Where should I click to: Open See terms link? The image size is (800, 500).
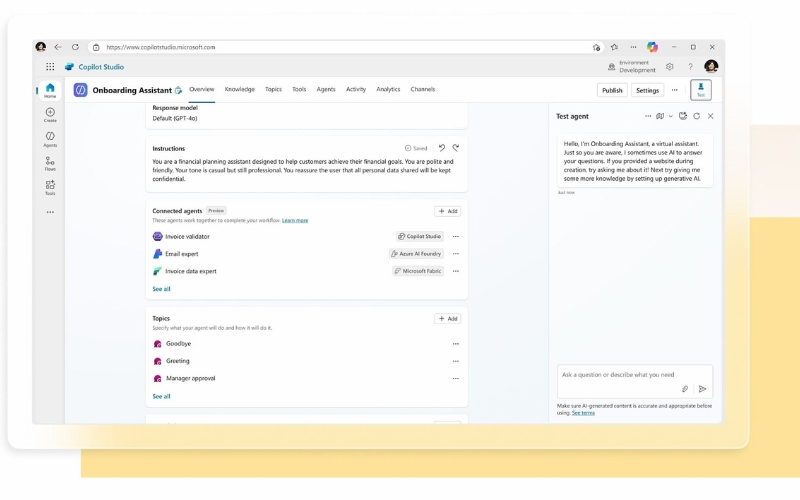583,413
